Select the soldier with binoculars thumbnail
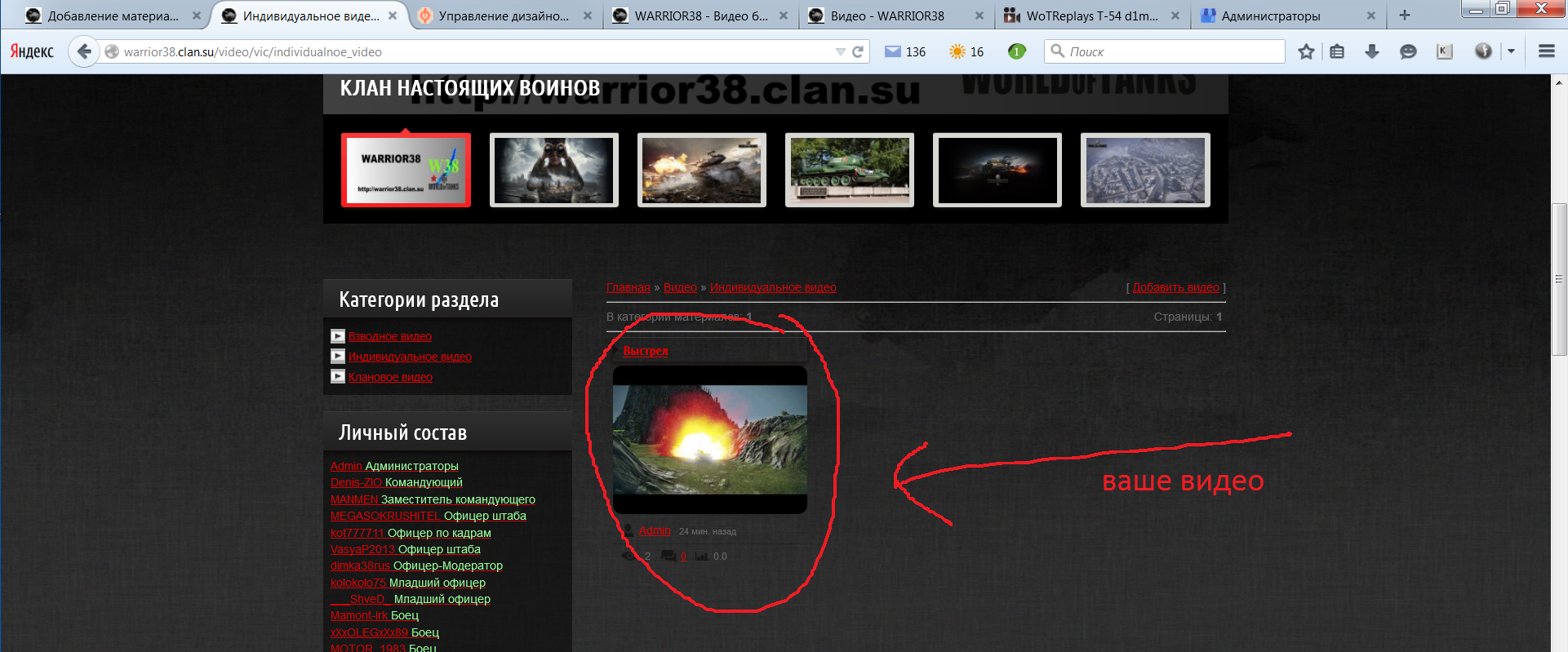 coord(553,170)
